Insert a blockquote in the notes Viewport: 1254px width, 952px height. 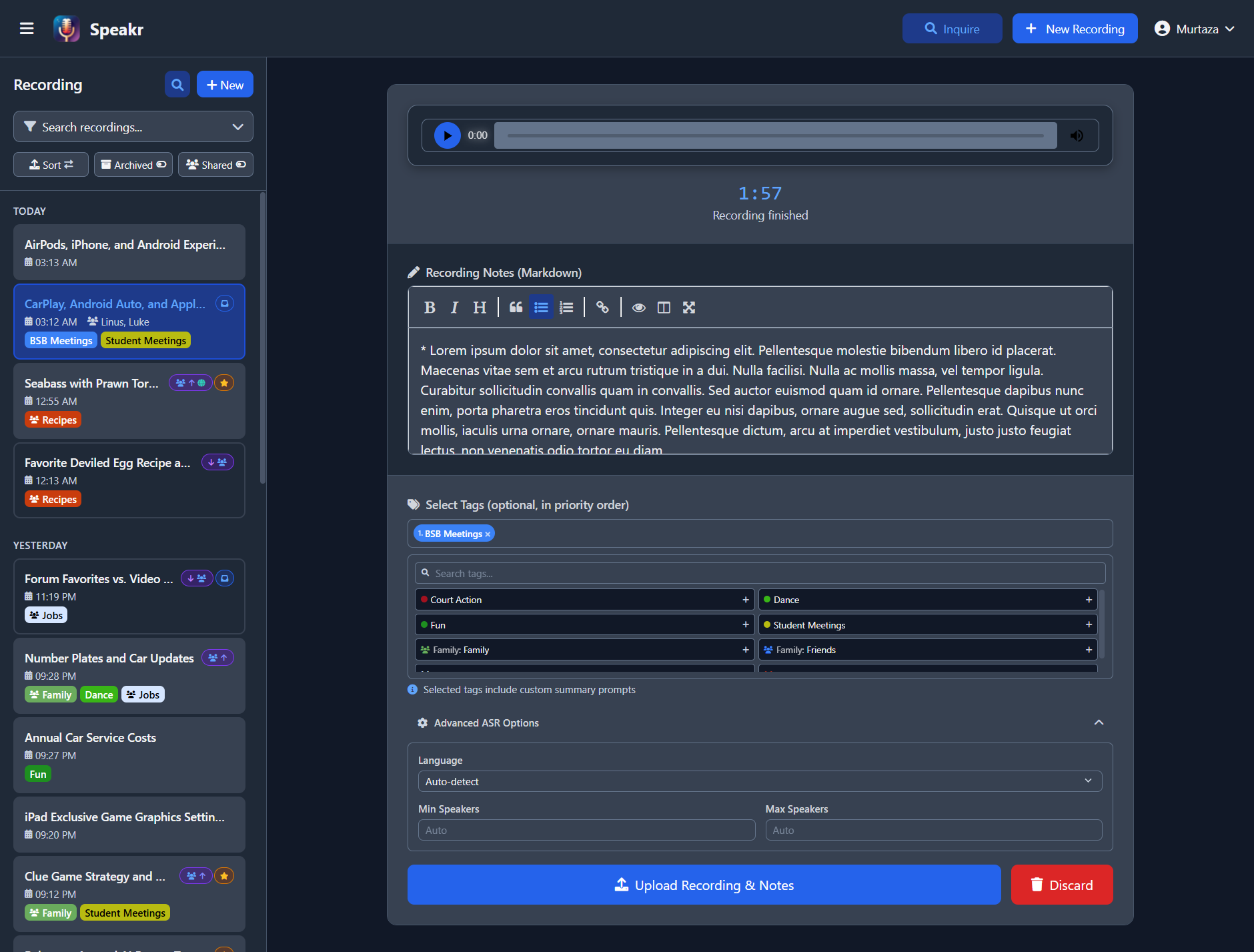pyautogui.click(x=516, y=308)
